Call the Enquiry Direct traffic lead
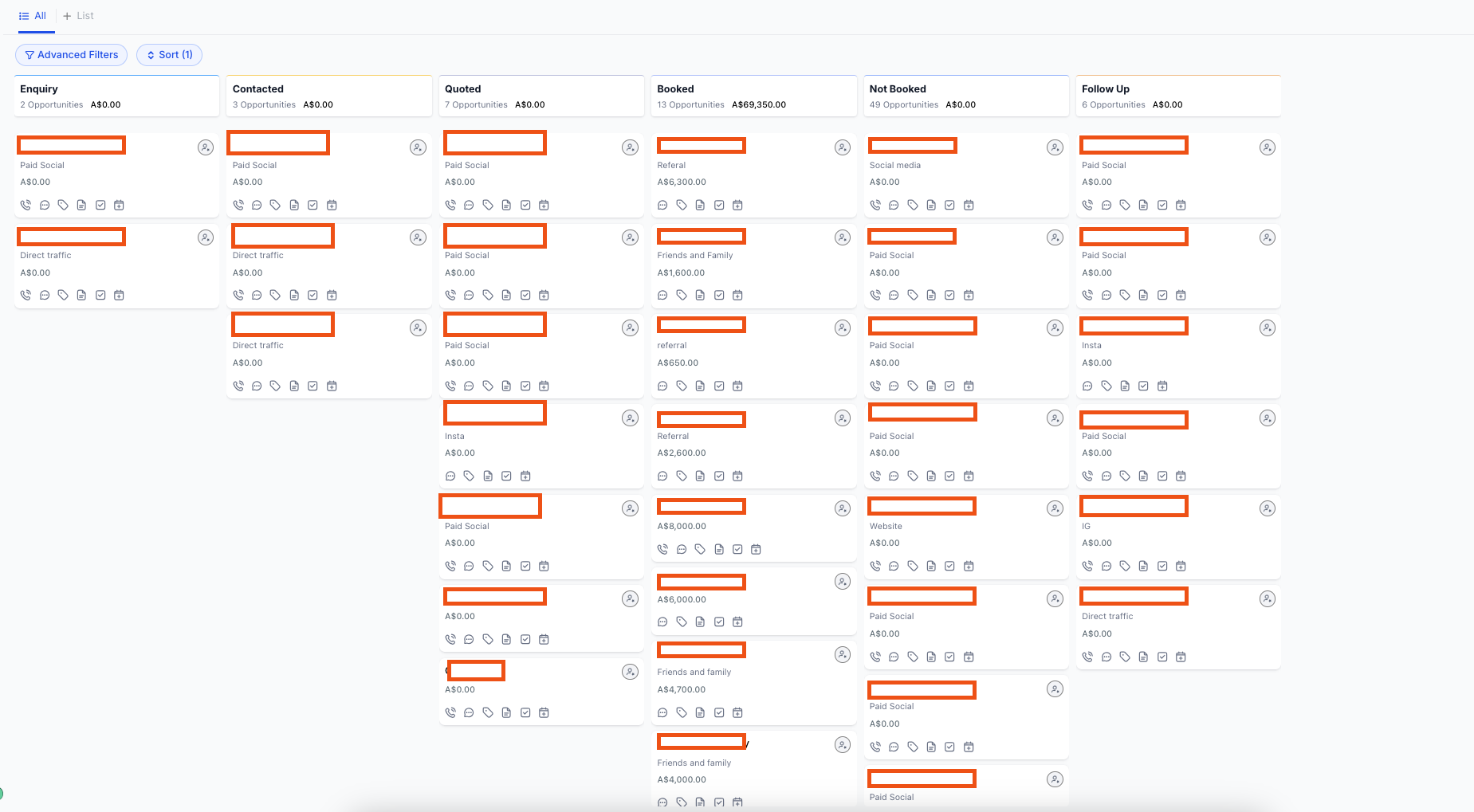 (x=26, y=295)
